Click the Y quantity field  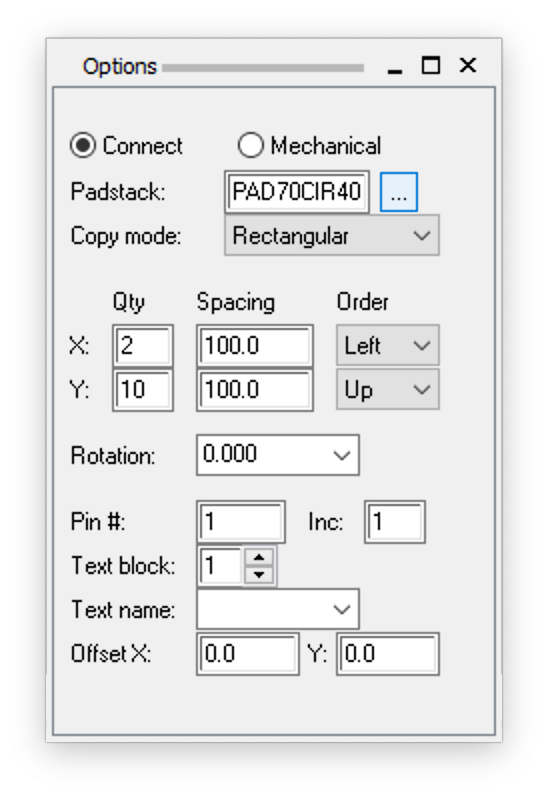pyautogui.click(x=143, y=390)
